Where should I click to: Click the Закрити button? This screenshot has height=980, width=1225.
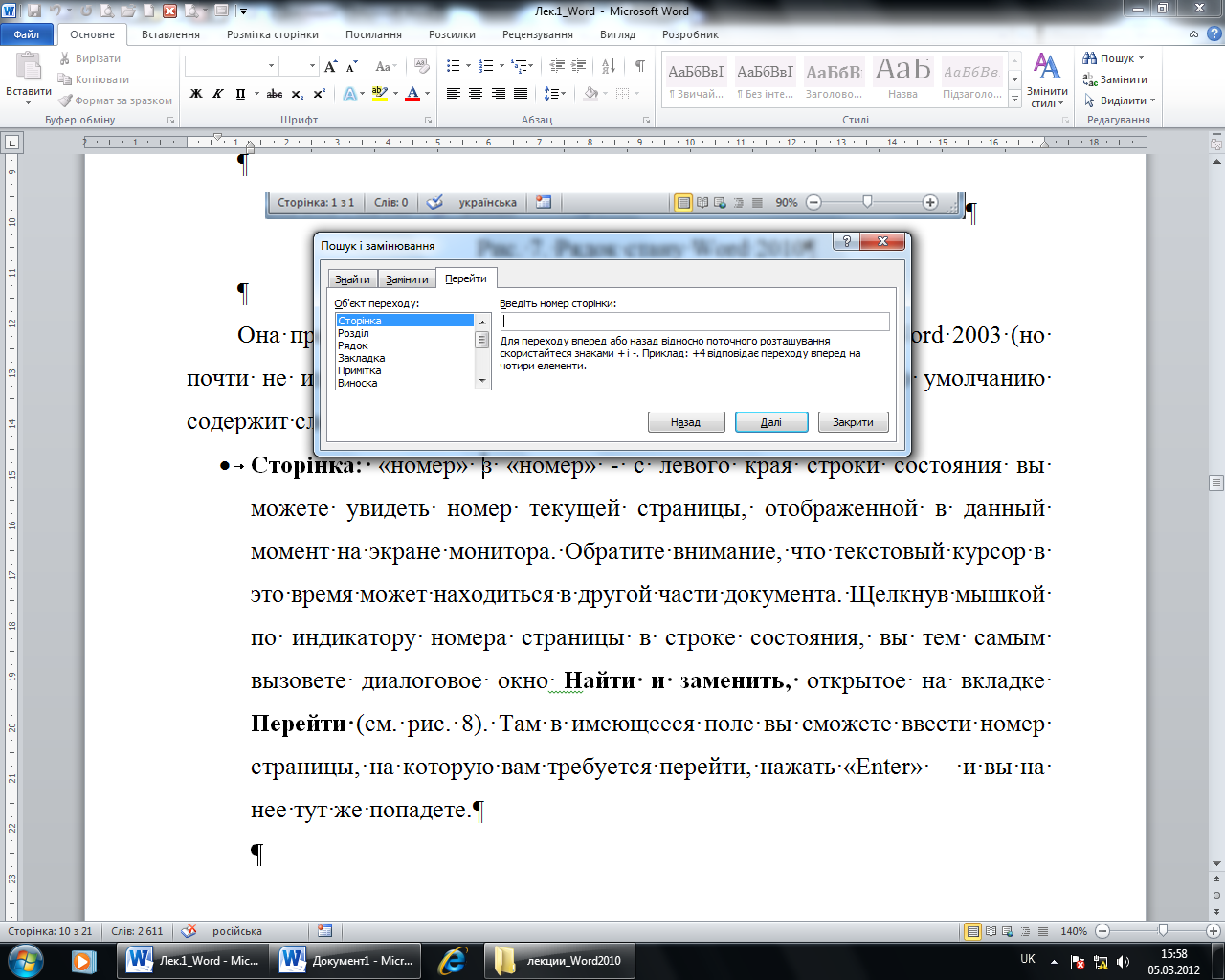(853, 422)
